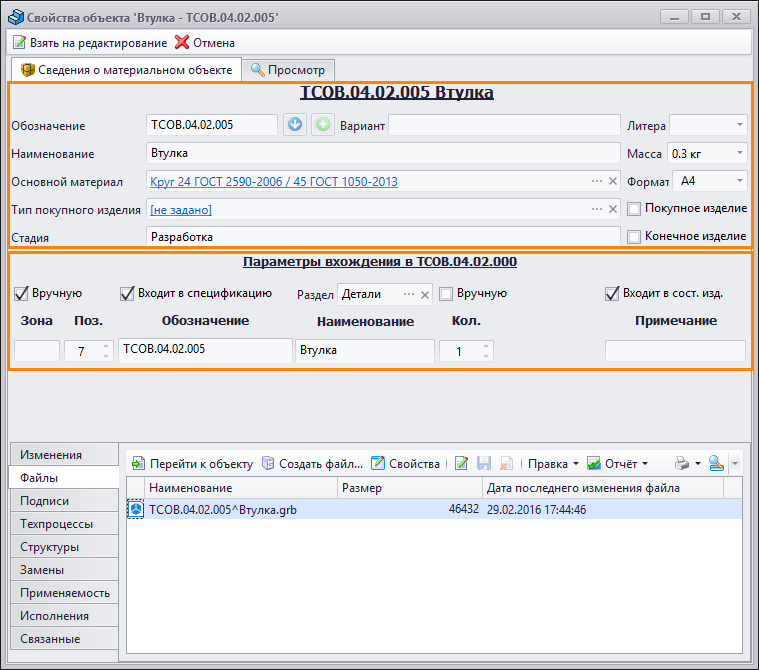Screen dimensions: 759x670
Task: Clear the Раздел field with X icon
Action: tap(424, 294)
